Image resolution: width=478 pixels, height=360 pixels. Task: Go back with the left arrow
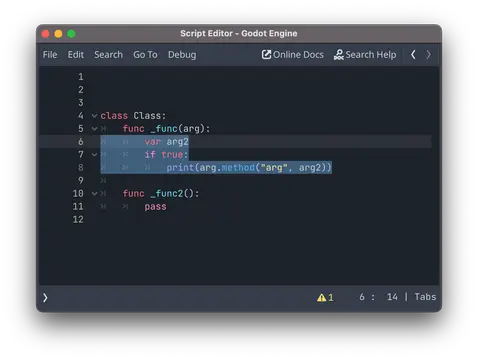click(x=413, y=54)
